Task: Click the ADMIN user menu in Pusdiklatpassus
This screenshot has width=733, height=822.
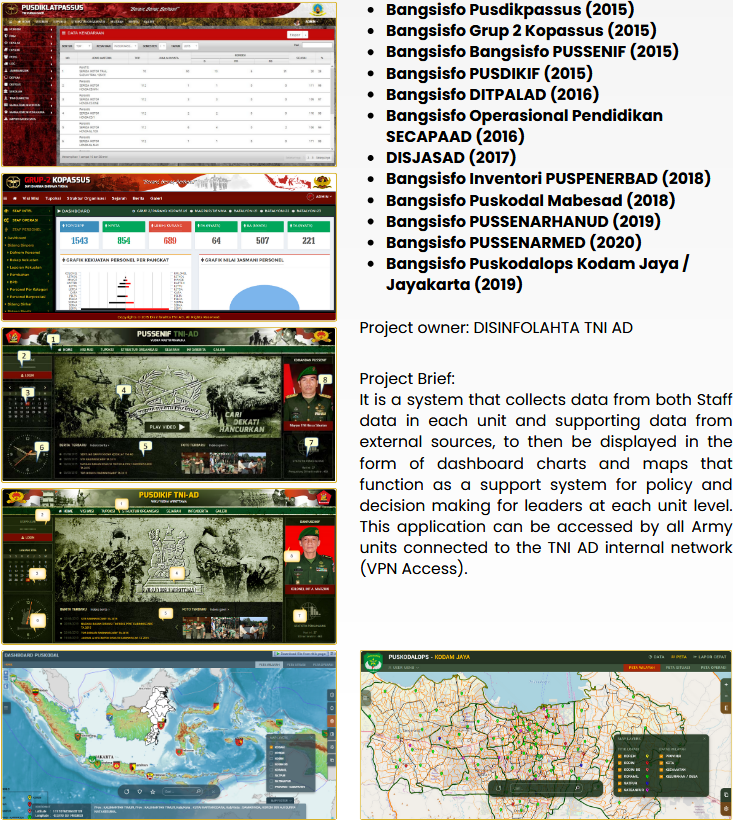Action: click(x=308, y=22)
